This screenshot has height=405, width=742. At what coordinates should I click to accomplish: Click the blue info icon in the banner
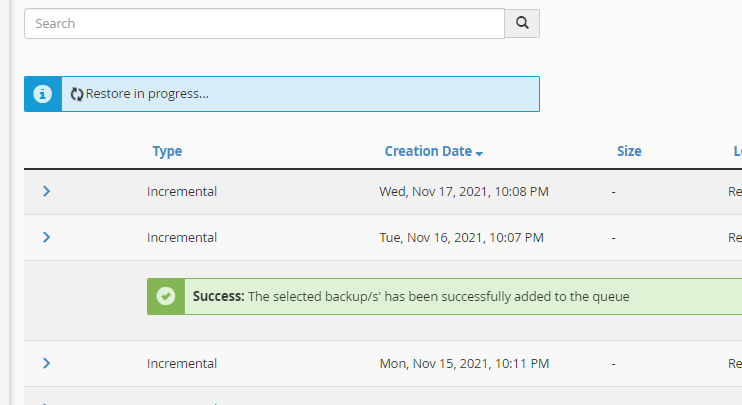point(42,94)
